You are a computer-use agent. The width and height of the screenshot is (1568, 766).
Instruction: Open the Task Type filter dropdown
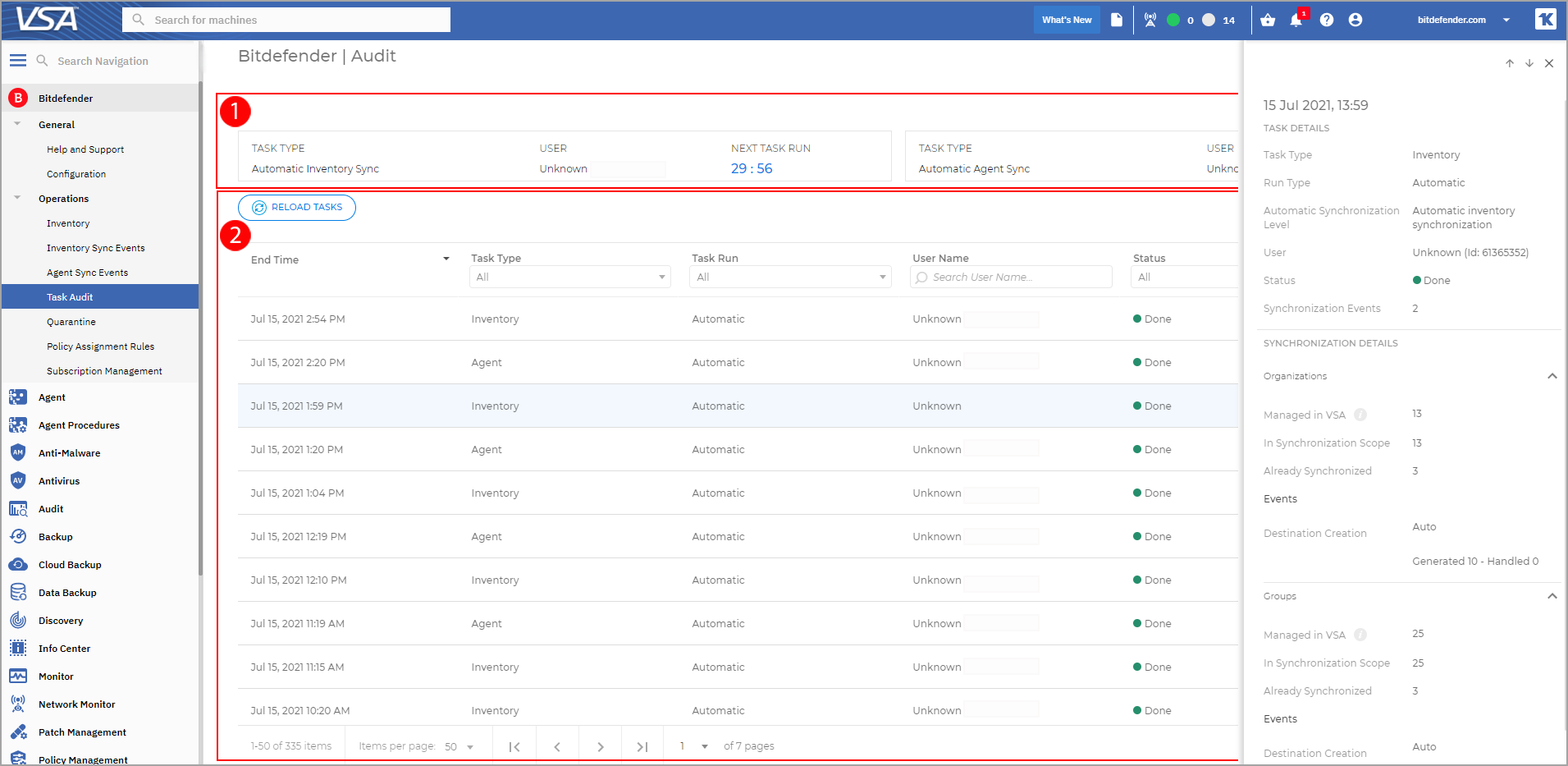[x=569, y=278]
